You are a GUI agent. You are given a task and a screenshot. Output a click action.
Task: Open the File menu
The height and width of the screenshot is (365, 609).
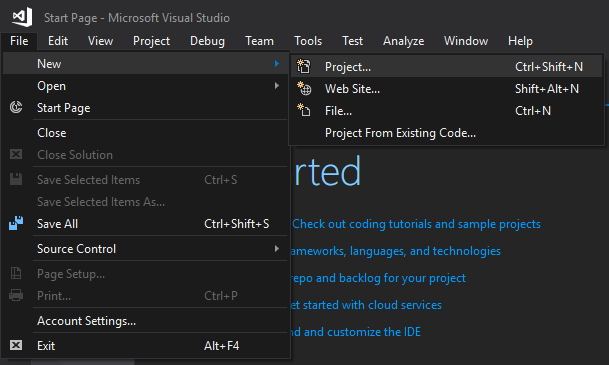(19, 41)
